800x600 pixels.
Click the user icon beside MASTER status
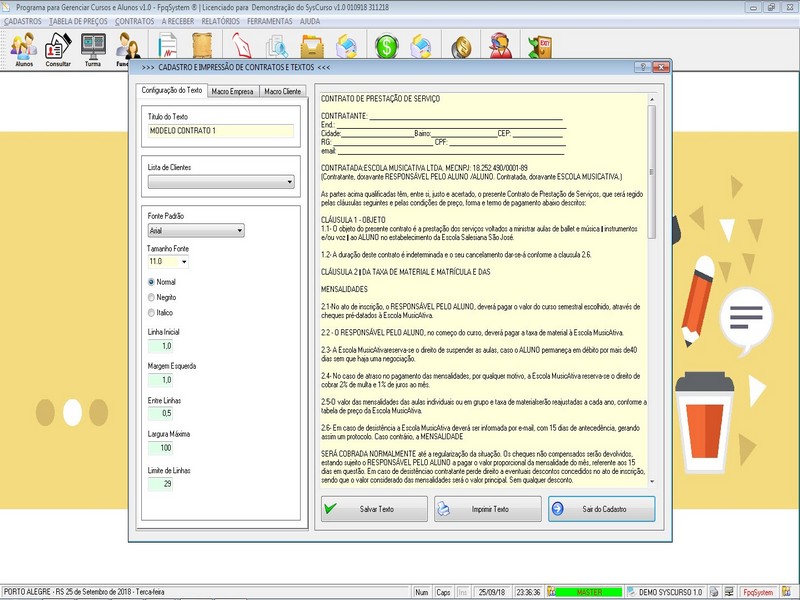(551, 592)
